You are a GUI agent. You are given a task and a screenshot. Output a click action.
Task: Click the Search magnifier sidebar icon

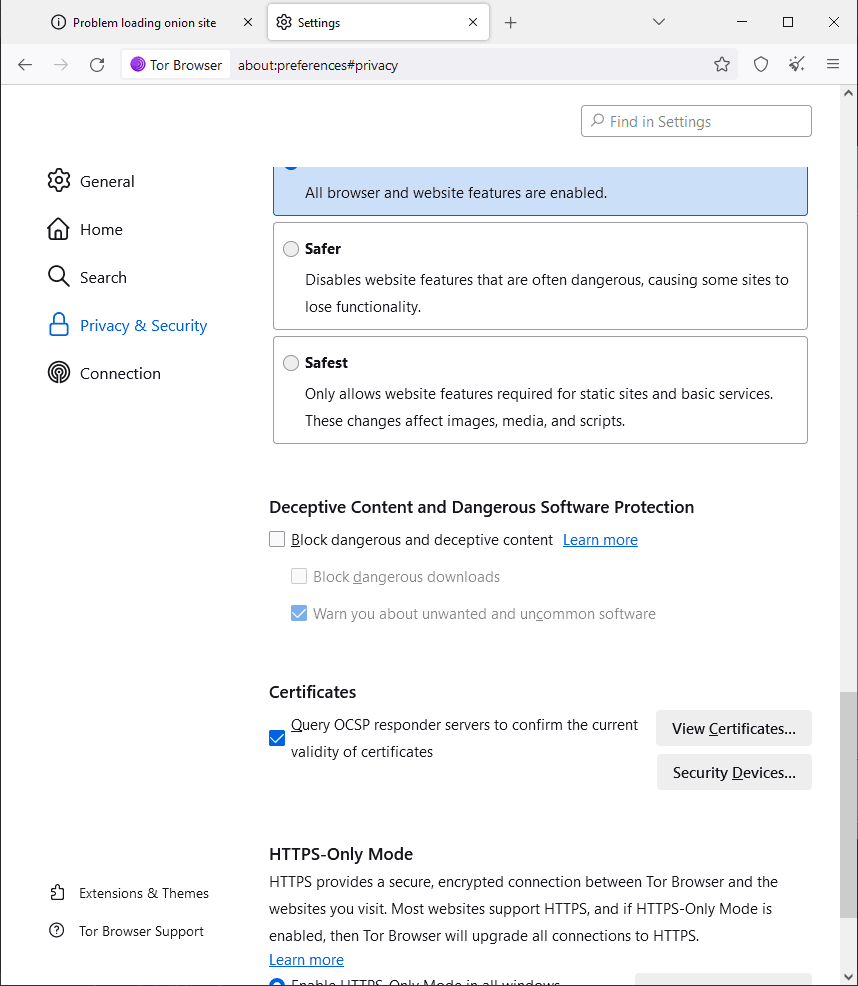click(58, 277)
